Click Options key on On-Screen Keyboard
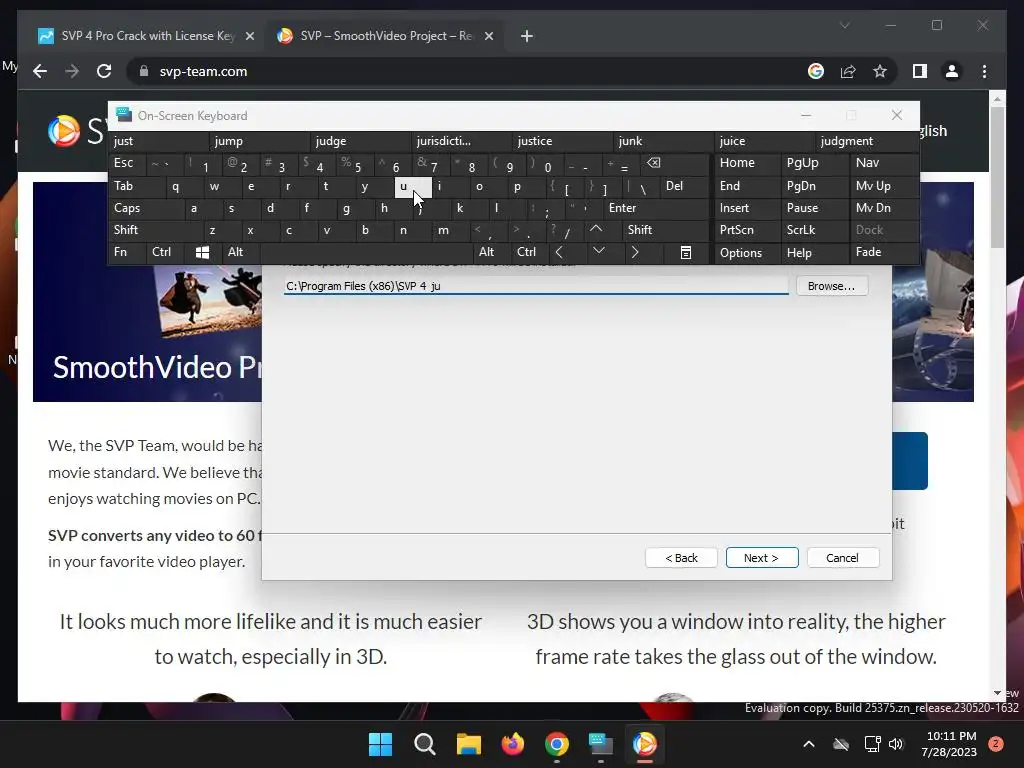Screen dimensions: 1024x768 coord(747,252)
